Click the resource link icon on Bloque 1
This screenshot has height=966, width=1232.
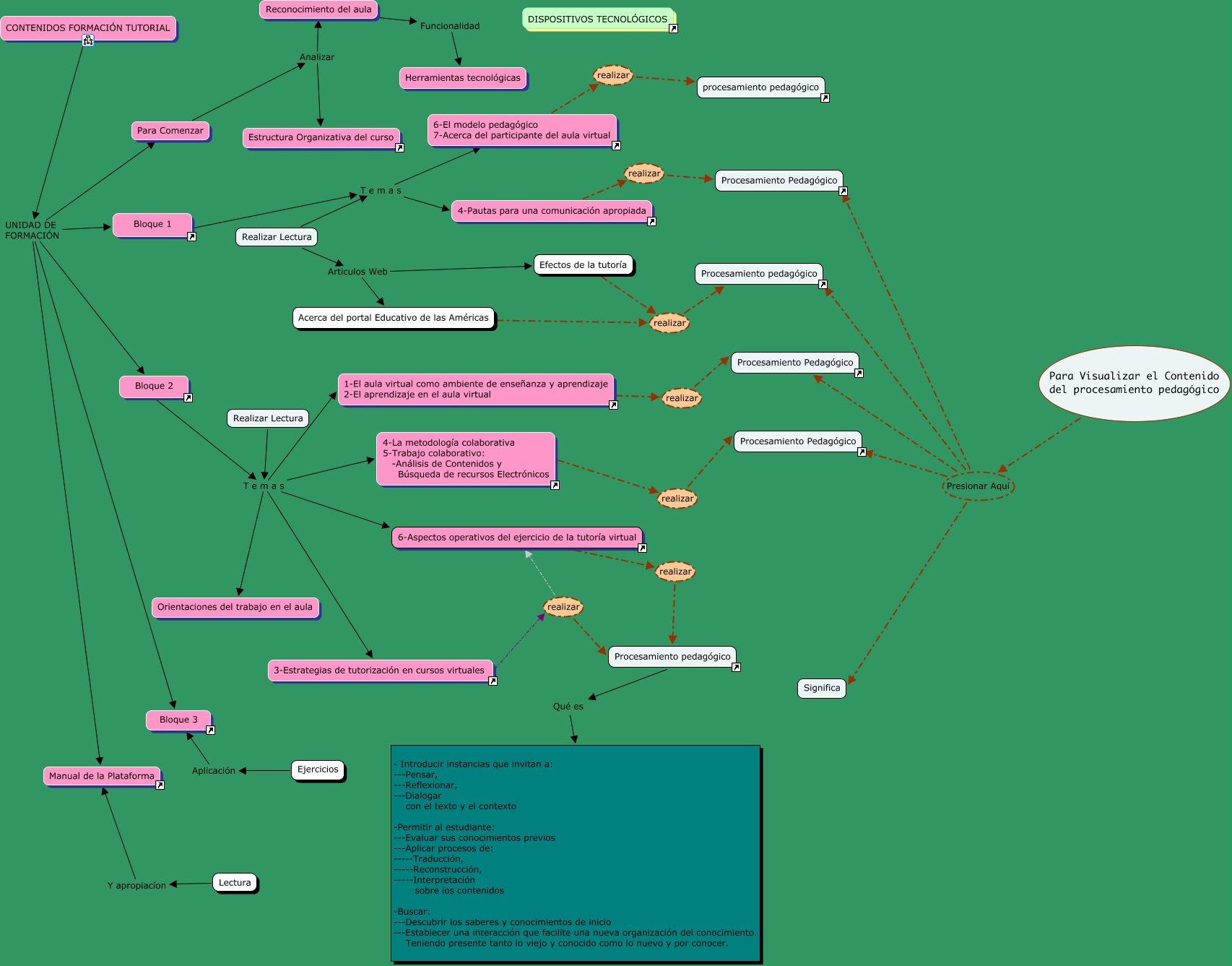point(191,236)
